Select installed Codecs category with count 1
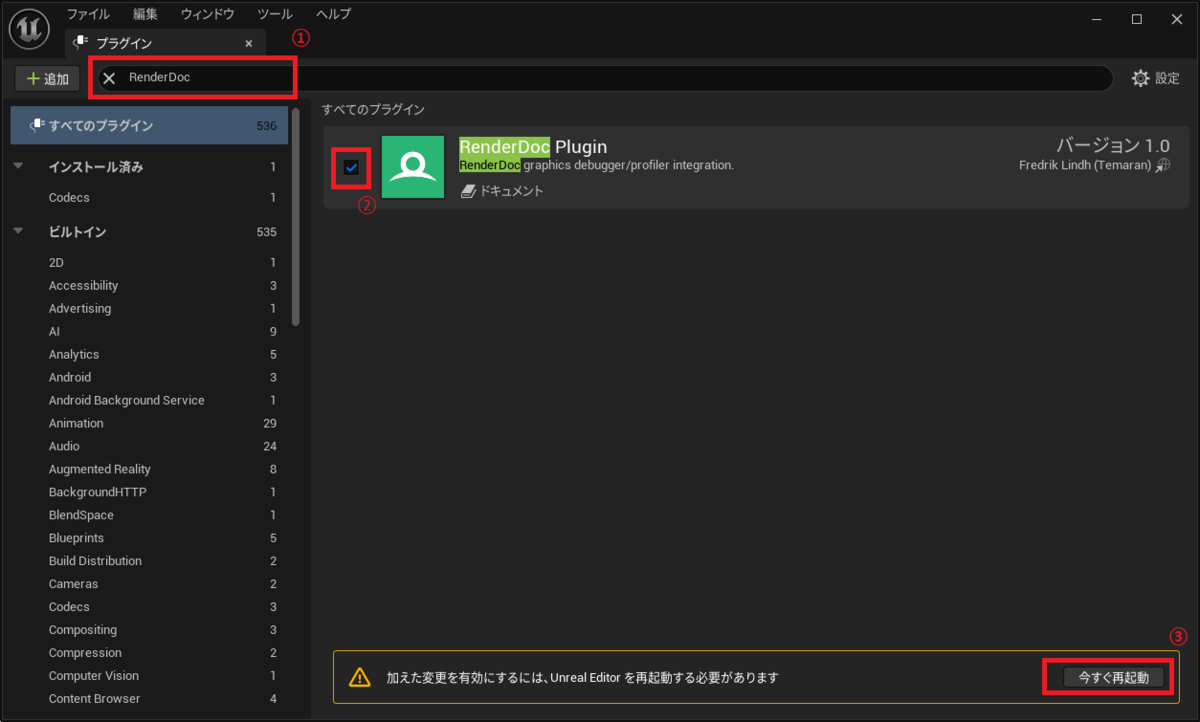The width and height of the screenshot is (1200, 722). point(149,198)
